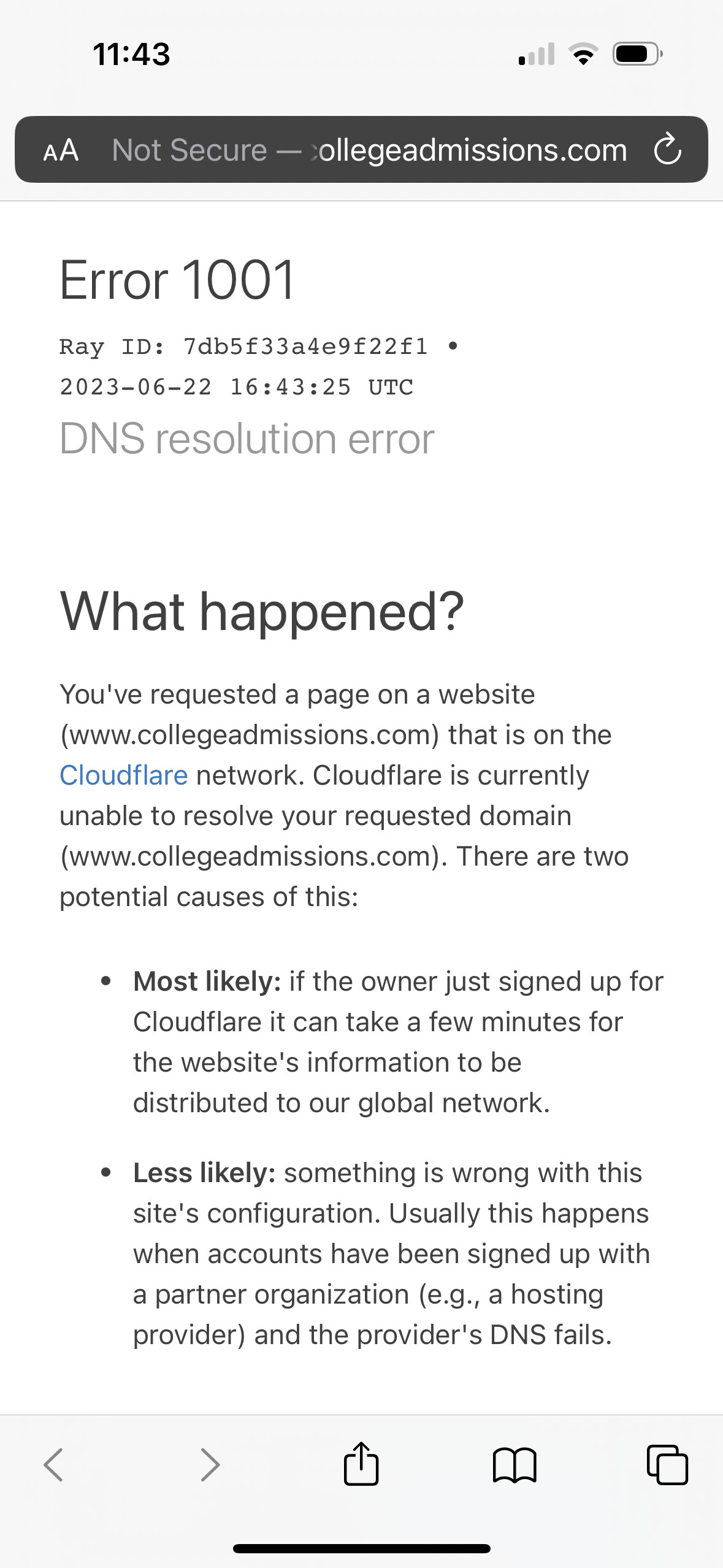Tap the forward navigation arrow
The width and height of the screenshot is (723, 1568).
tap(208, 1466)
